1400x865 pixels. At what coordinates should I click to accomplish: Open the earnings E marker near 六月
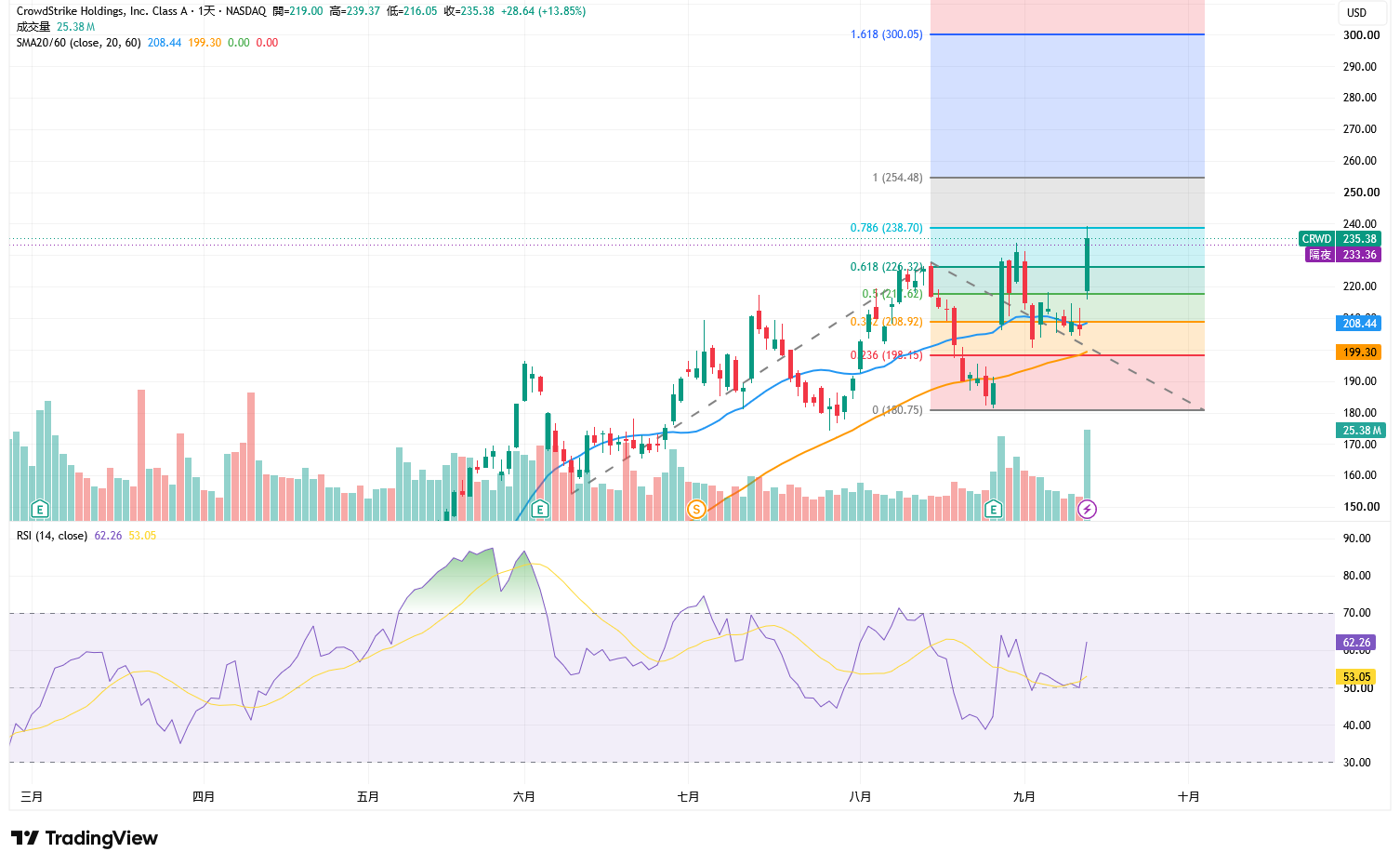(539, 509)
